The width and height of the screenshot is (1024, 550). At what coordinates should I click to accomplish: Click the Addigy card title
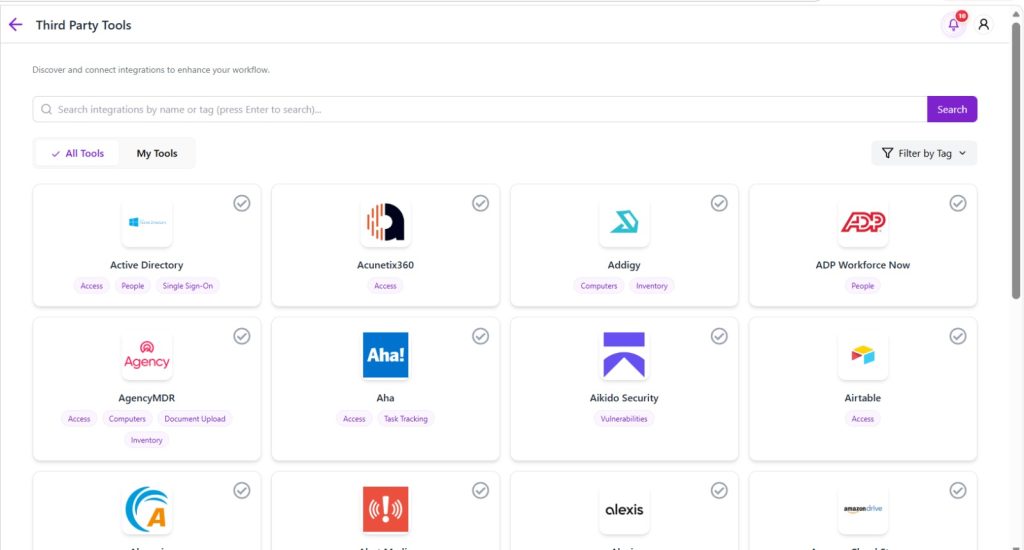click(624, 265)
